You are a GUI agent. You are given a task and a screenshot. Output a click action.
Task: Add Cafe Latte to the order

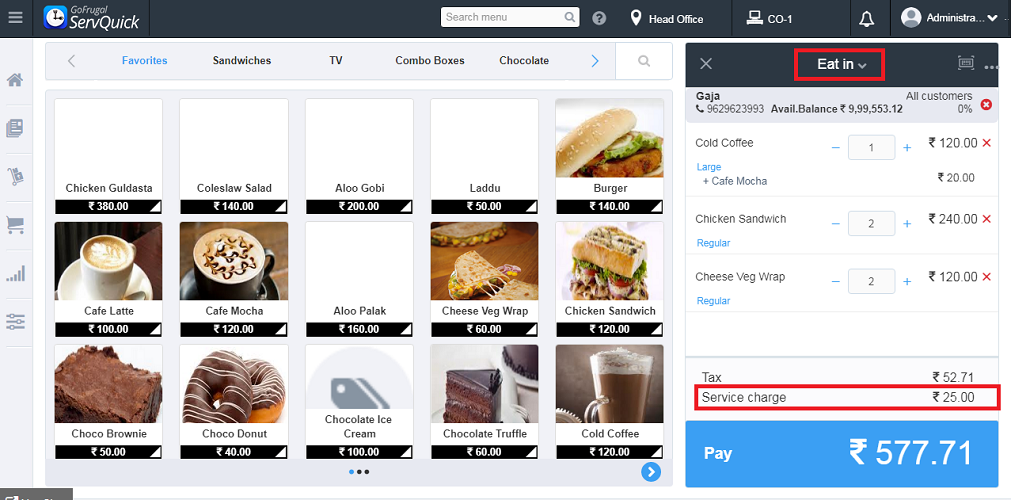pos(108,279)
